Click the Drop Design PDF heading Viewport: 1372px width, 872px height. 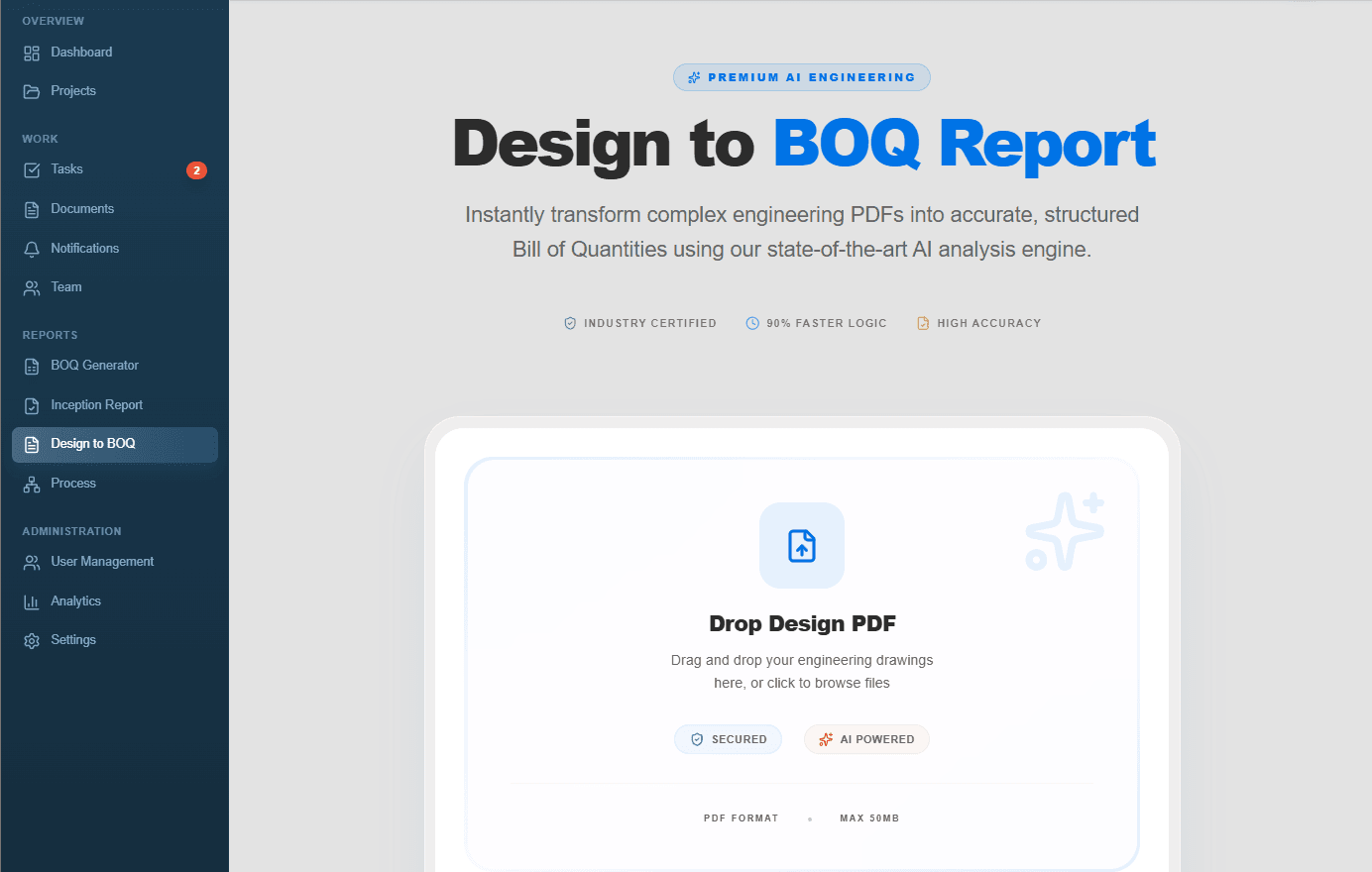pos(802,624)
